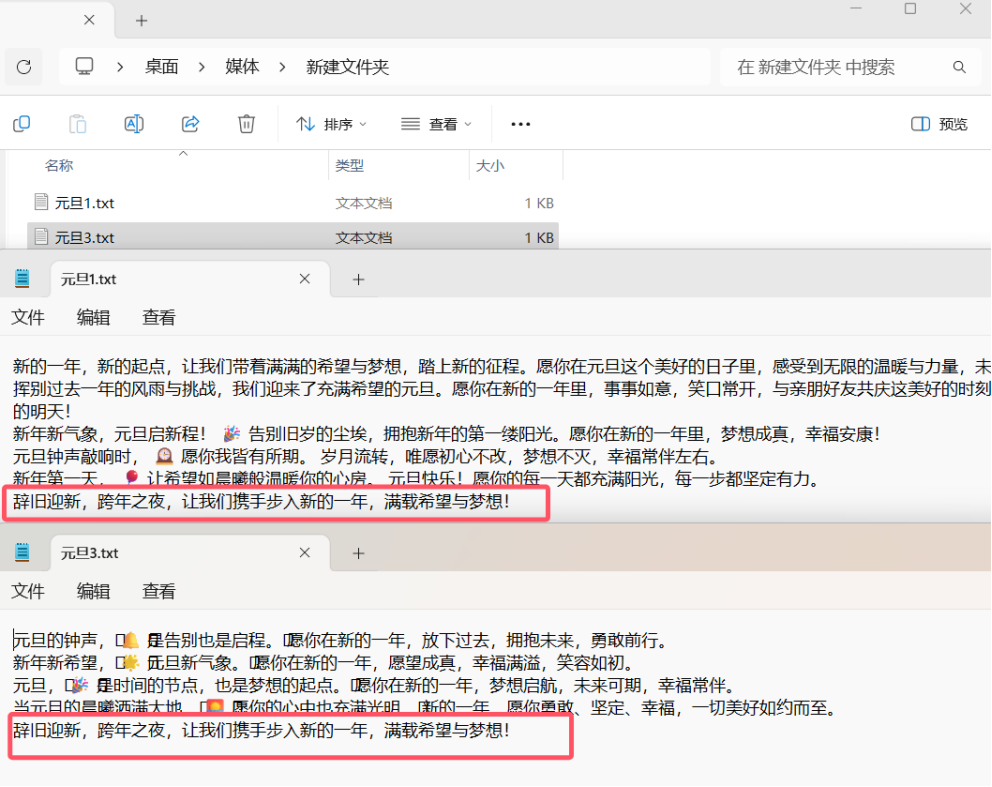Click the refresh icon in Explorer
The width and height of the screenshot is (992, 787).
[x=24, y=67]
